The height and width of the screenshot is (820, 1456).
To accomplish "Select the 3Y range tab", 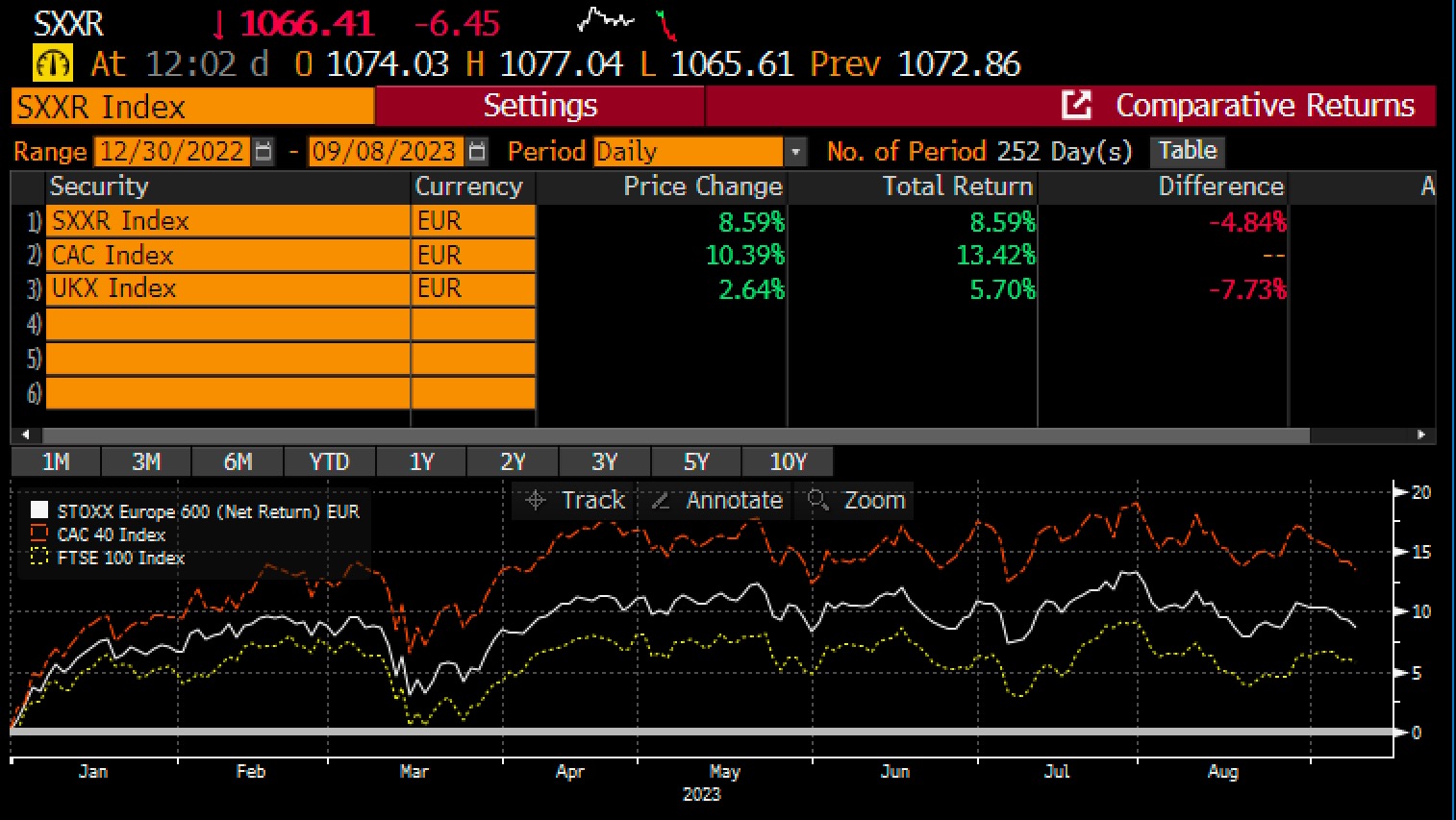I will point(604,461).
